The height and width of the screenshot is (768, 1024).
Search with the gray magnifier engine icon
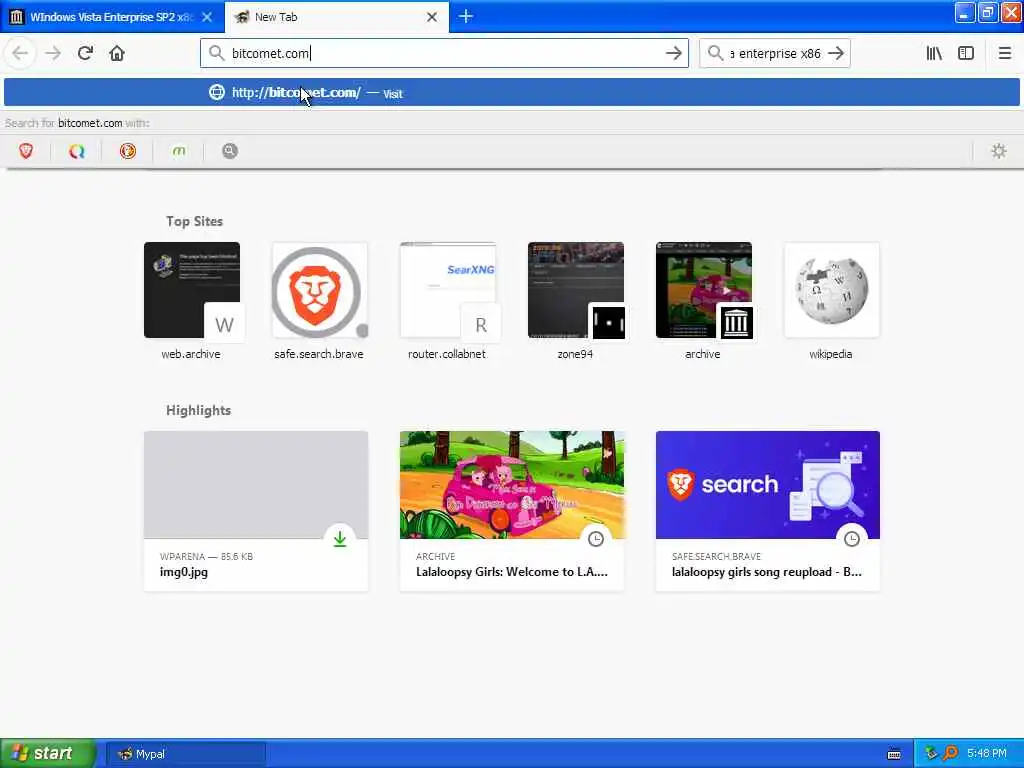[230, 152]
